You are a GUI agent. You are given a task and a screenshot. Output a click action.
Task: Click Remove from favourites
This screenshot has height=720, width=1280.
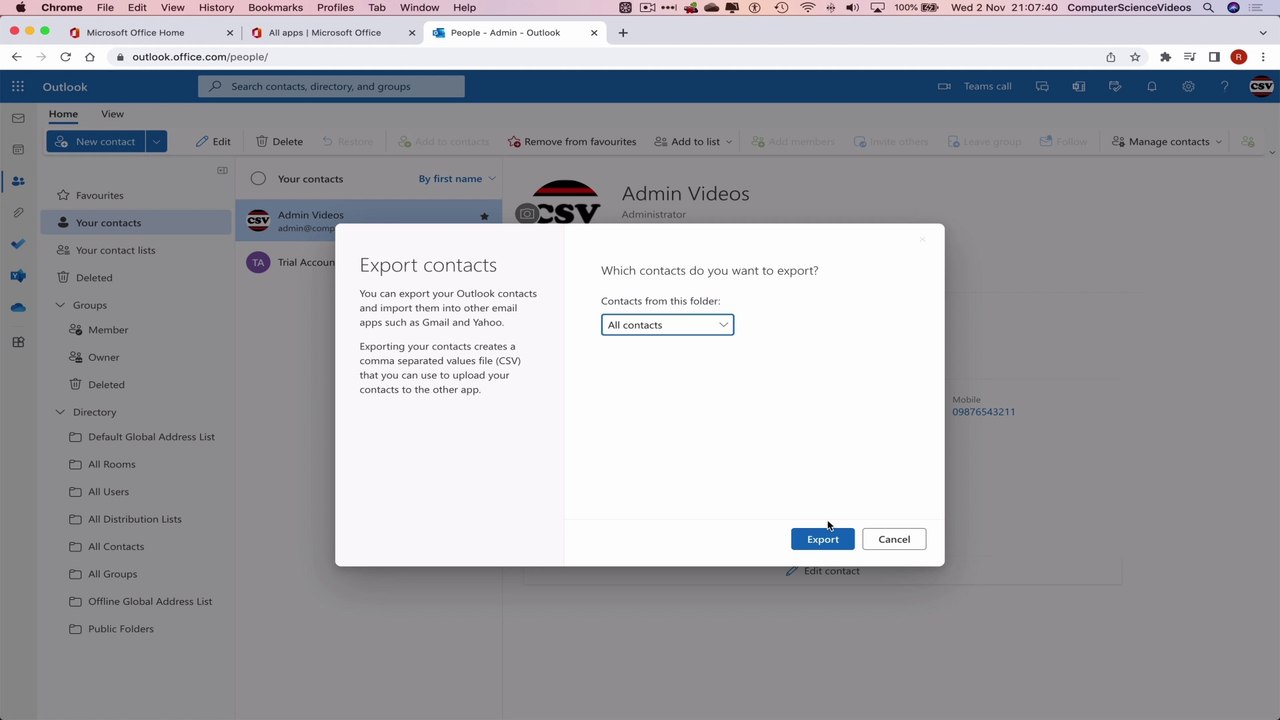pos(572,142)
